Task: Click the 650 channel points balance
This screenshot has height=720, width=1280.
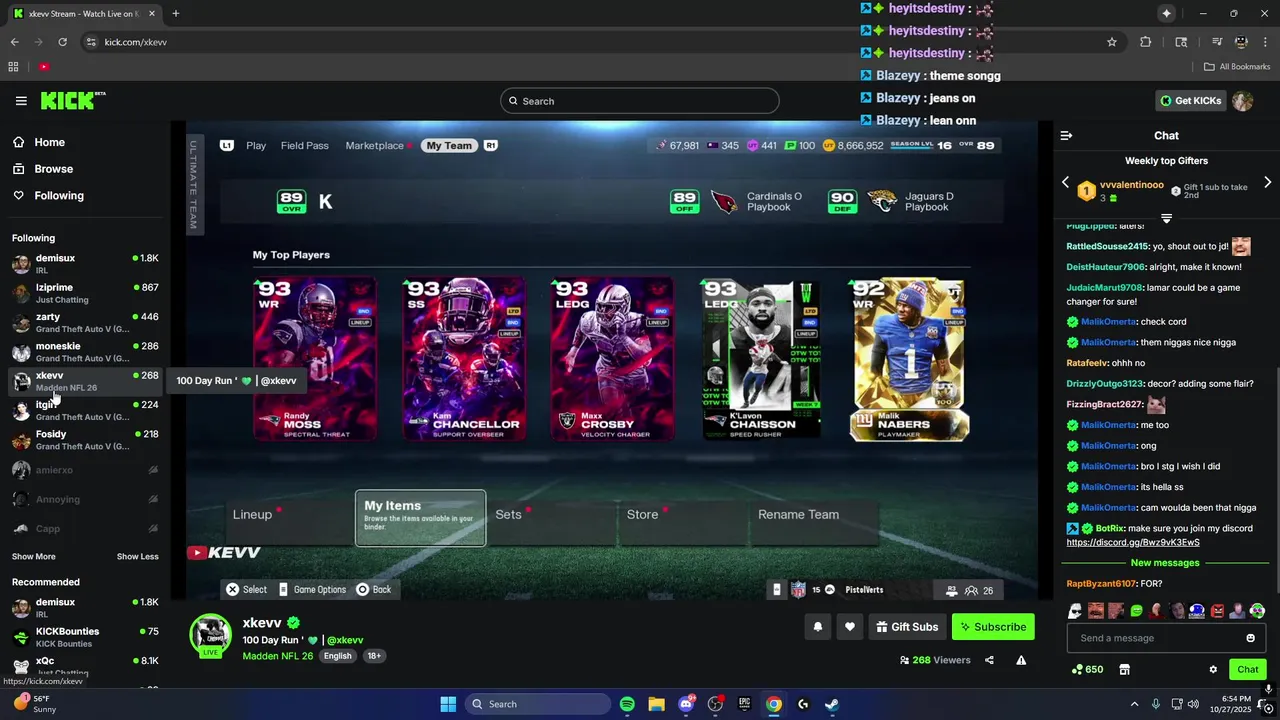Action: [1087, 670]
